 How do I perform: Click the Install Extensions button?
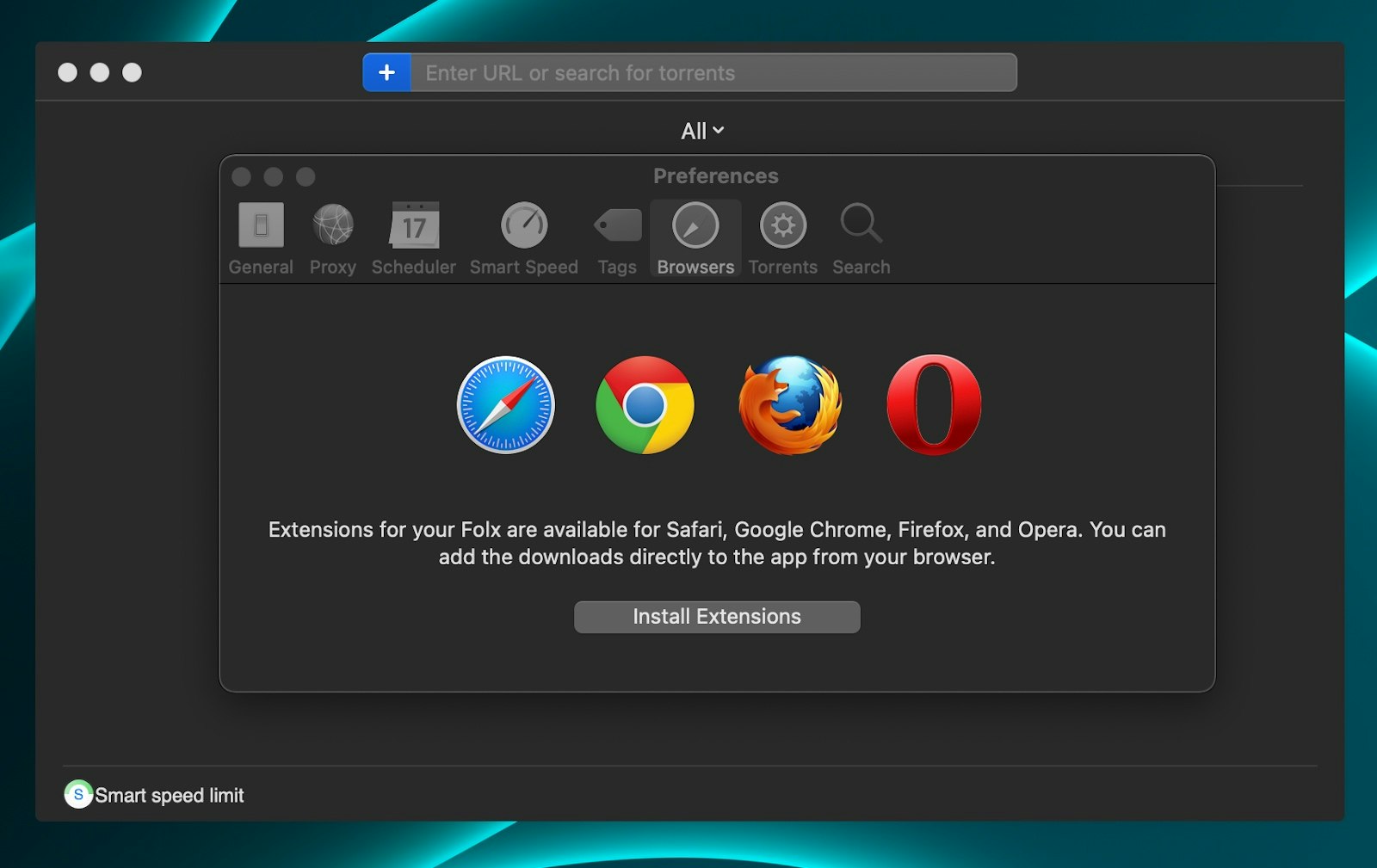(x=717, y=617)
